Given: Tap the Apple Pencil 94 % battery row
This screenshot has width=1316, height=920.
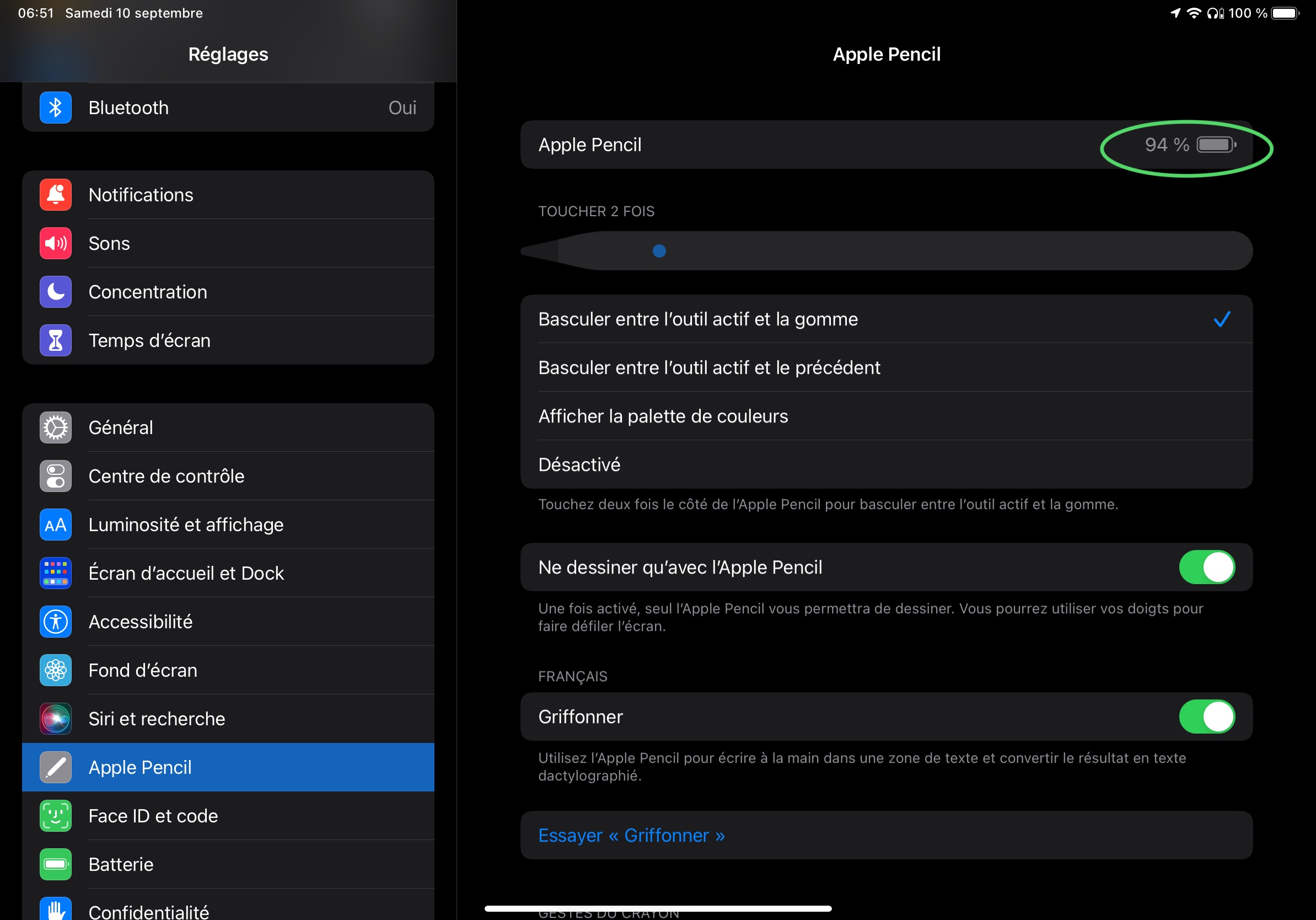Looking at the screenshot, I should point(885,145).
